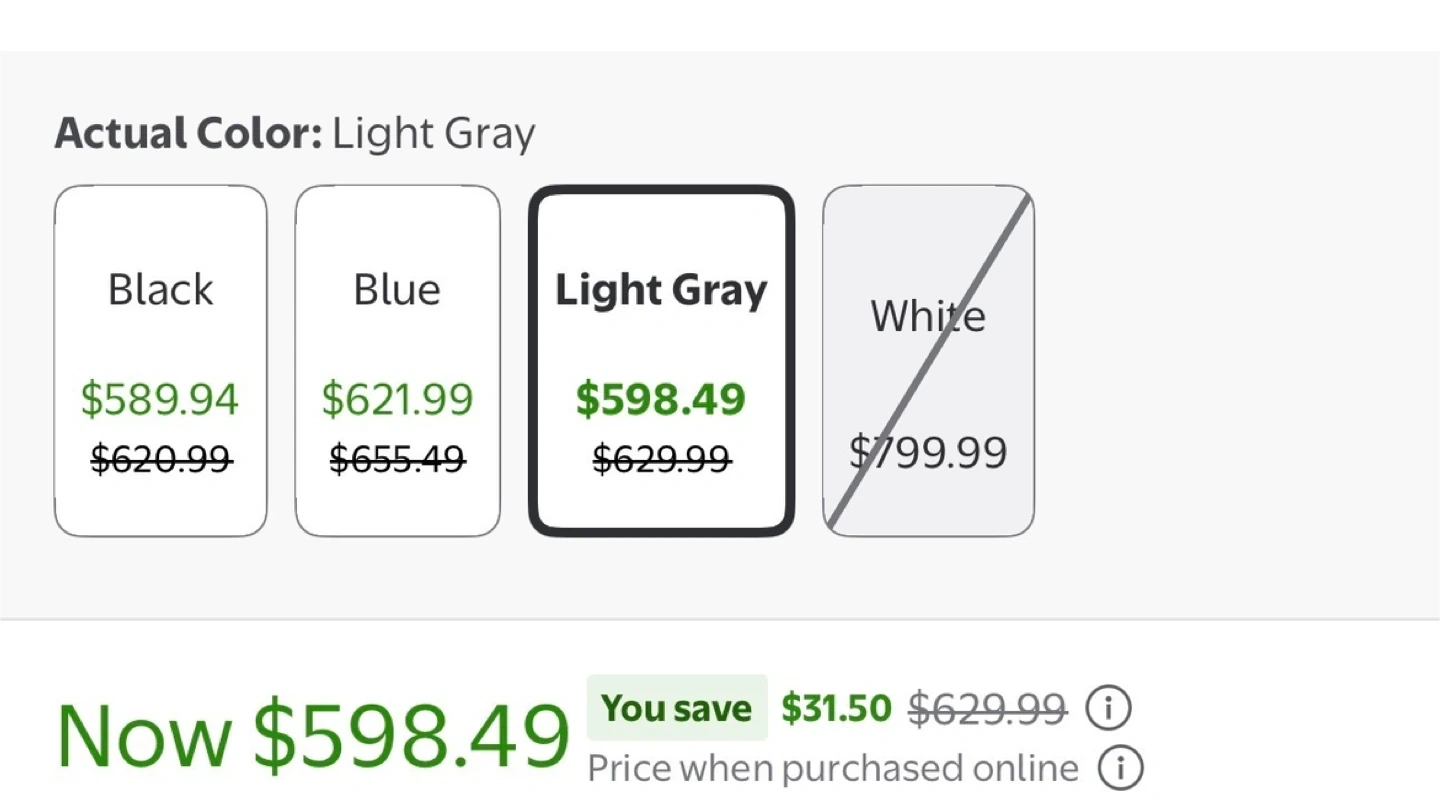
Task: Click crossed-out $629.99 next to savings amount
Action: click(x=987, y=709)
